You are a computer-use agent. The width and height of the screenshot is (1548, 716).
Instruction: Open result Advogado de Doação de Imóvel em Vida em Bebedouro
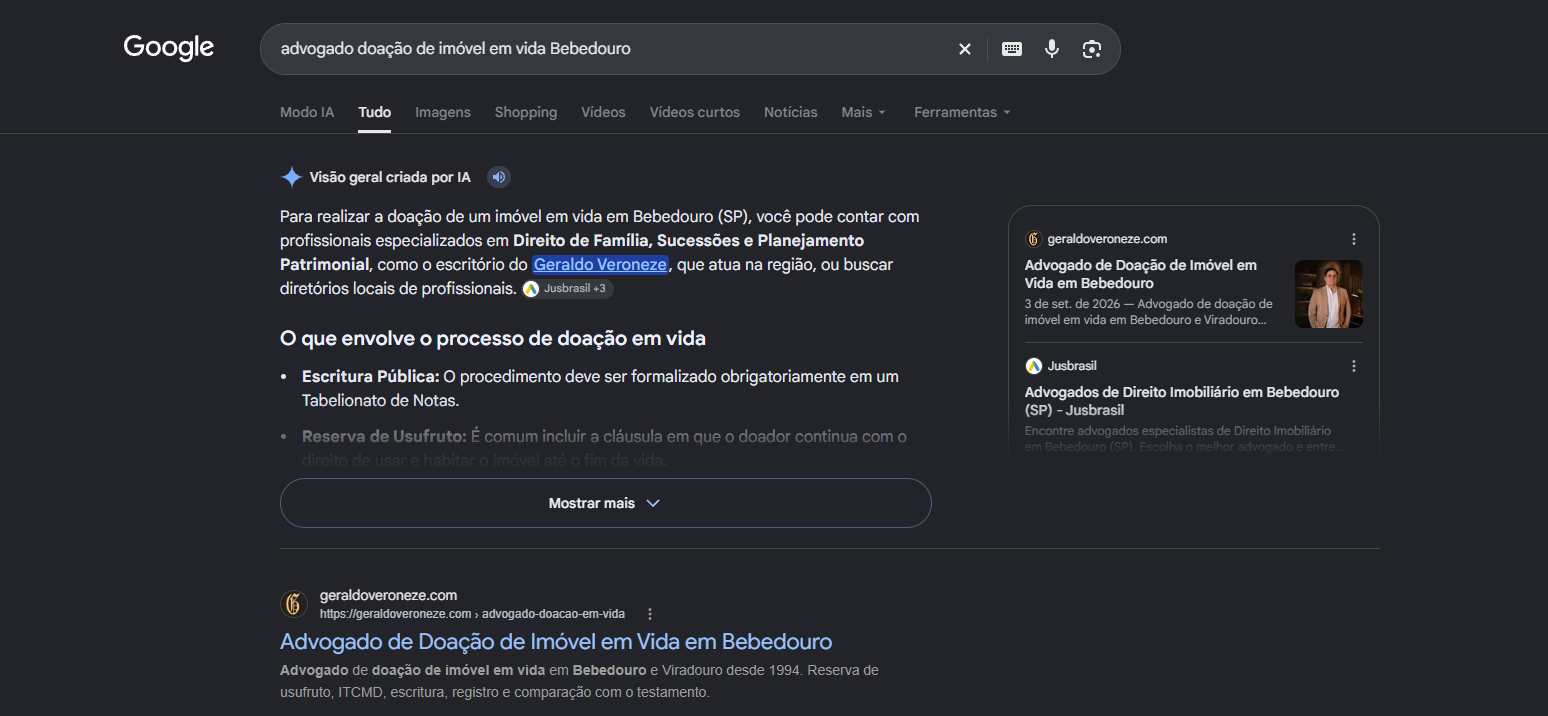(x=556, y=641)
